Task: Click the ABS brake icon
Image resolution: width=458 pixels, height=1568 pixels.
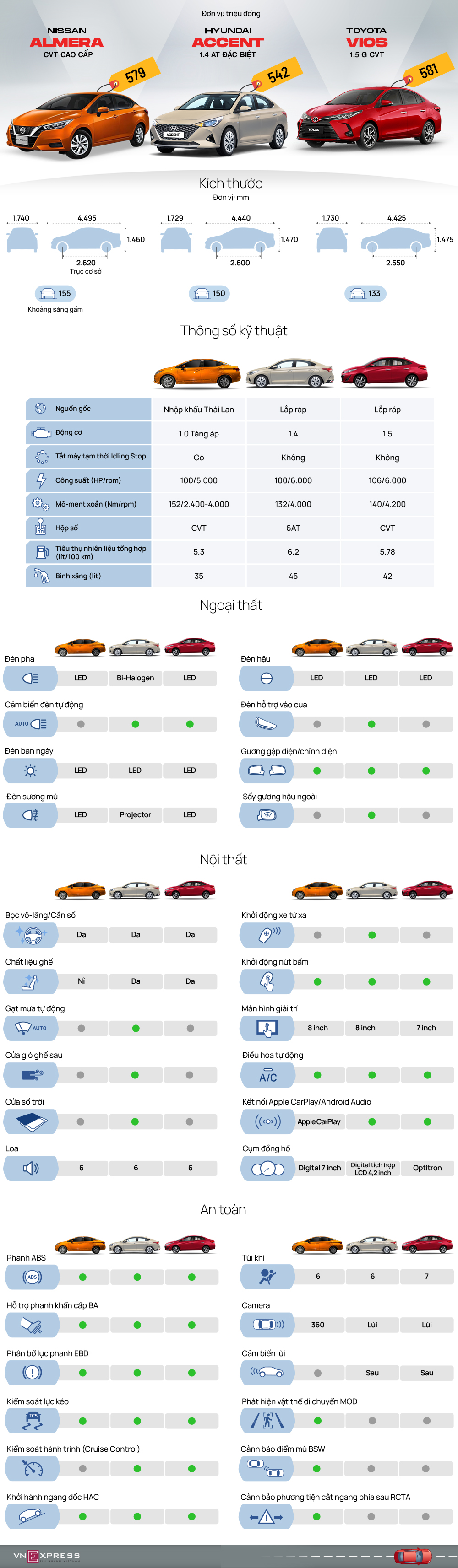Action: point(32,1277)
